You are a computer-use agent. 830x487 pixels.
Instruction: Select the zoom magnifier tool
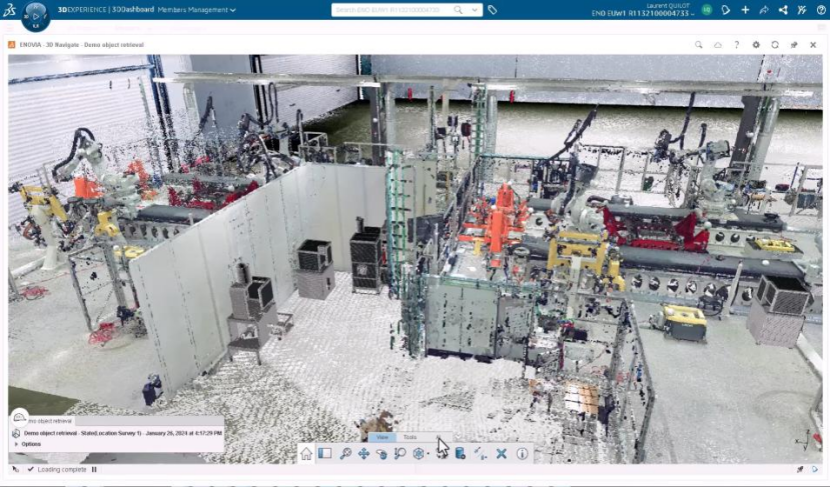pos(345,454)
